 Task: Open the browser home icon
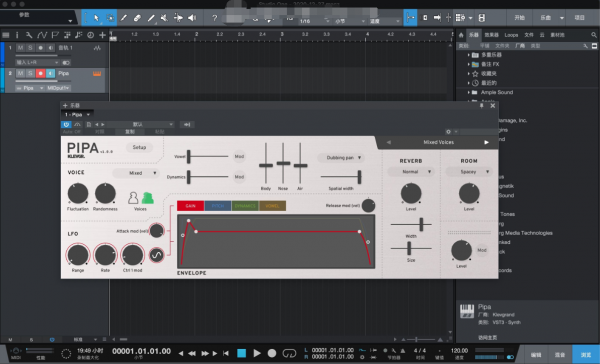tap(461, 35)
